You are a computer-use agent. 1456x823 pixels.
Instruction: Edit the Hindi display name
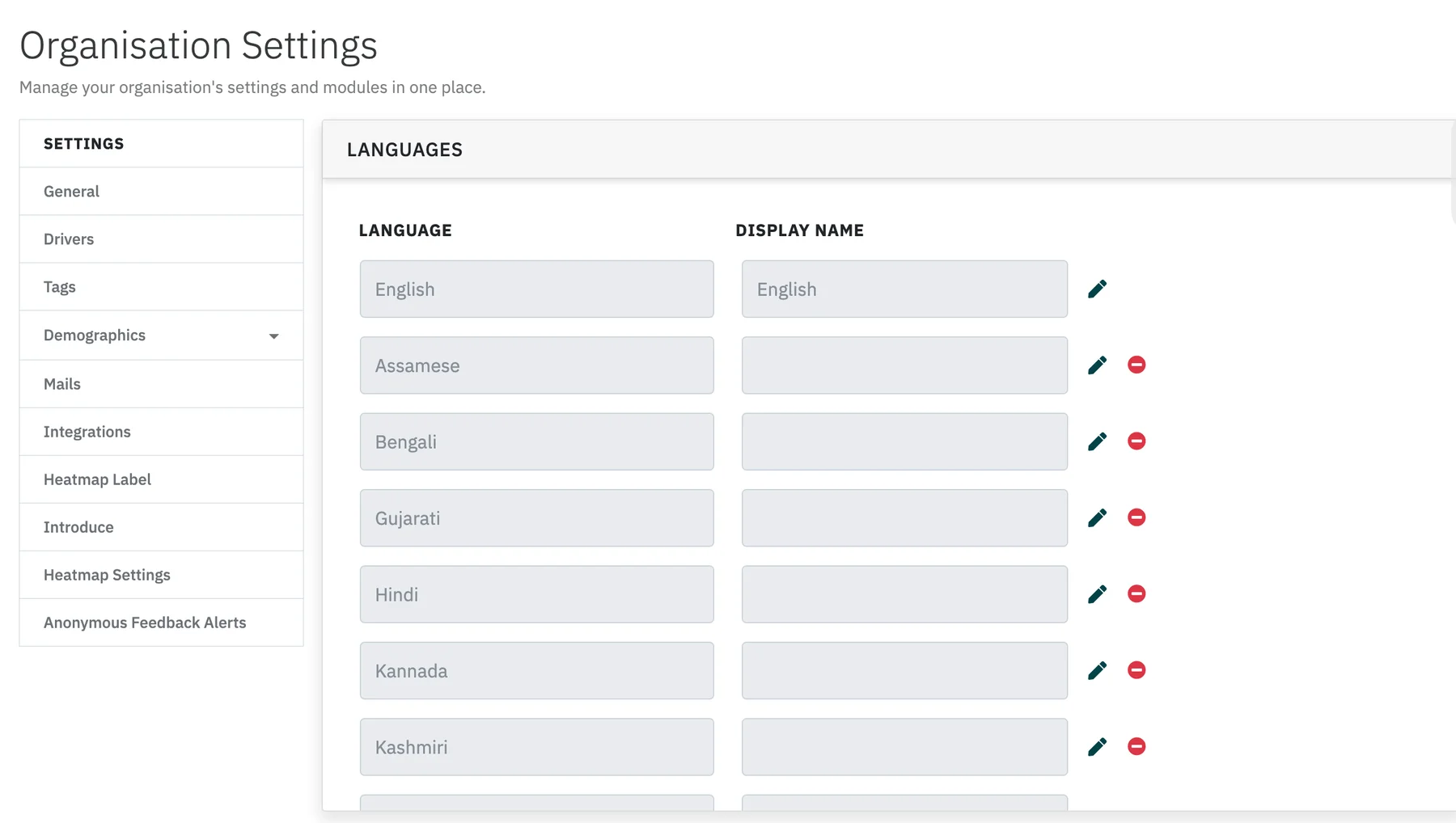tap(1097, 594)
